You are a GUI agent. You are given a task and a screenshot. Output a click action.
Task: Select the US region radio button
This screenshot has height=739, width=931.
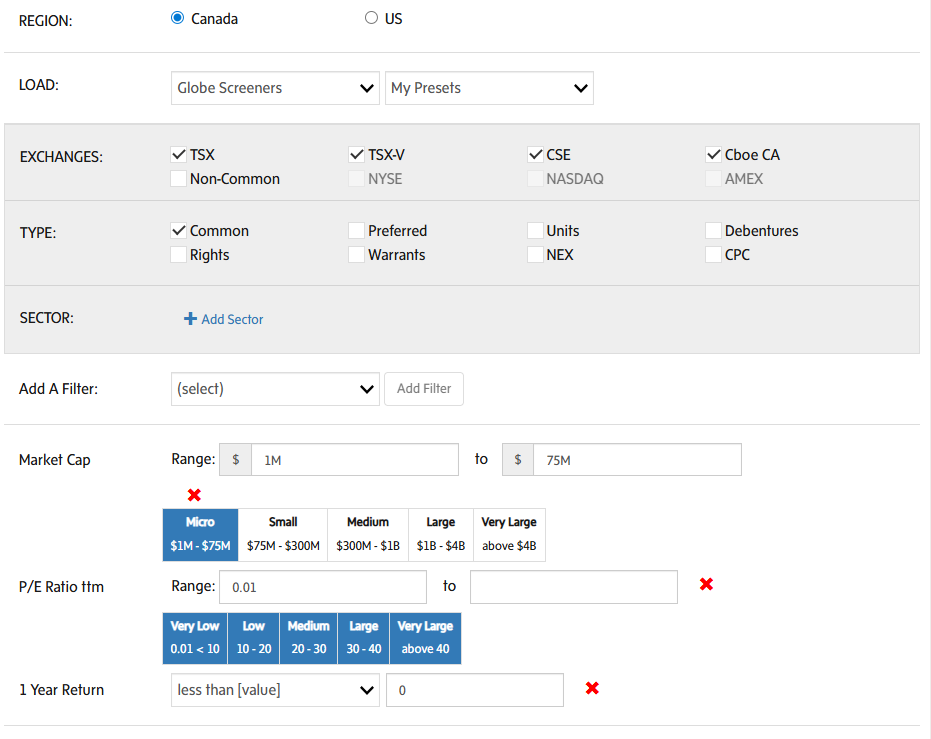click(372, 18)
